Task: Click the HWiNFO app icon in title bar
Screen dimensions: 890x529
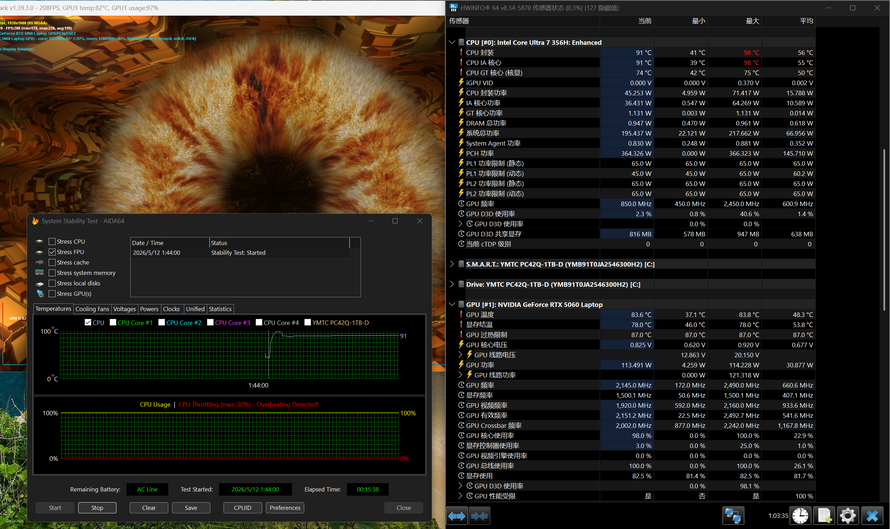Action: pyautogui.click(x=453, y=7)
